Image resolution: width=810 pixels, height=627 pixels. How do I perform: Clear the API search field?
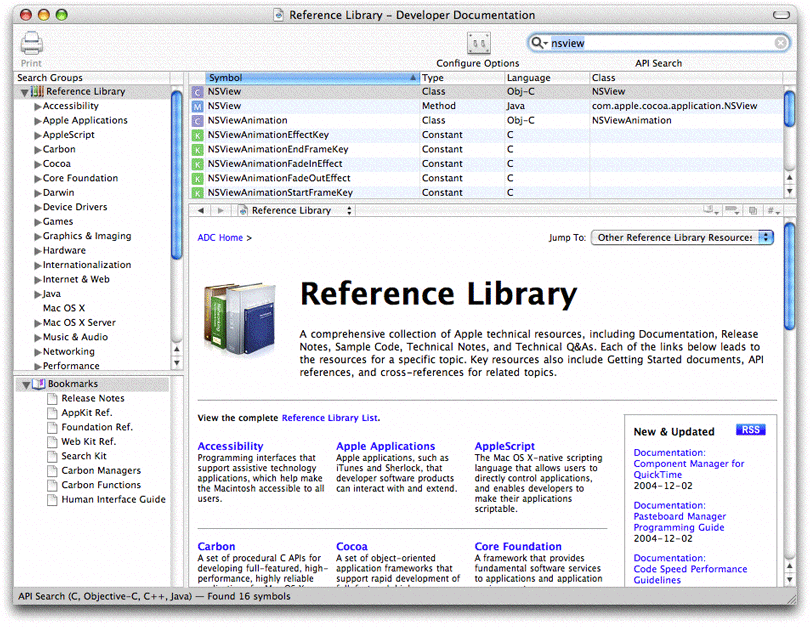tap(781, 43)
